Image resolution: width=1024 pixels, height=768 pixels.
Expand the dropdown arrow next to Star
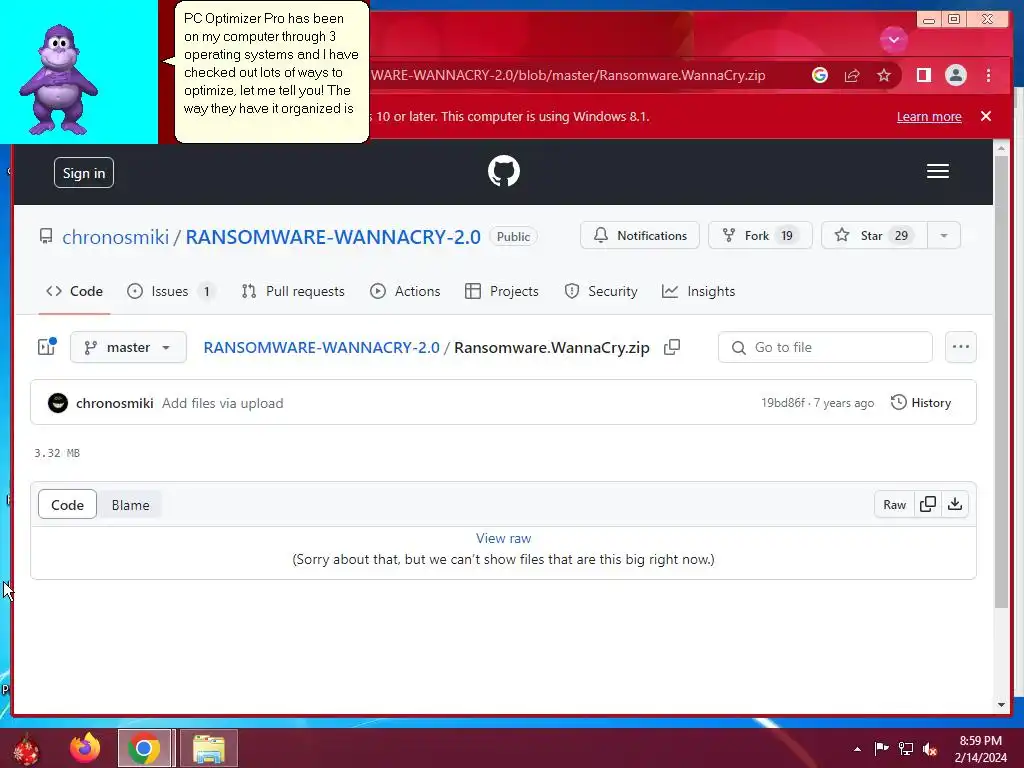pyautogui.click(x=944, y=236)
